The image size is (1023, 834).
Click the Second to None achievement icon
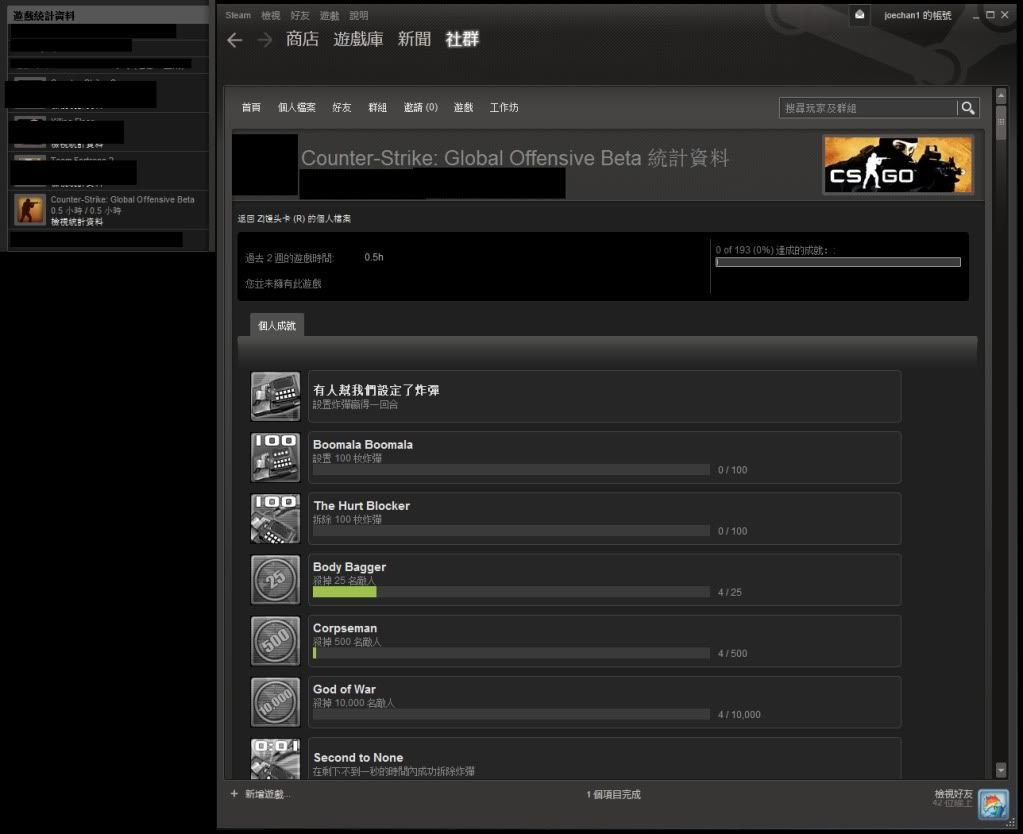pyautogui.click(x=275, y=758)
